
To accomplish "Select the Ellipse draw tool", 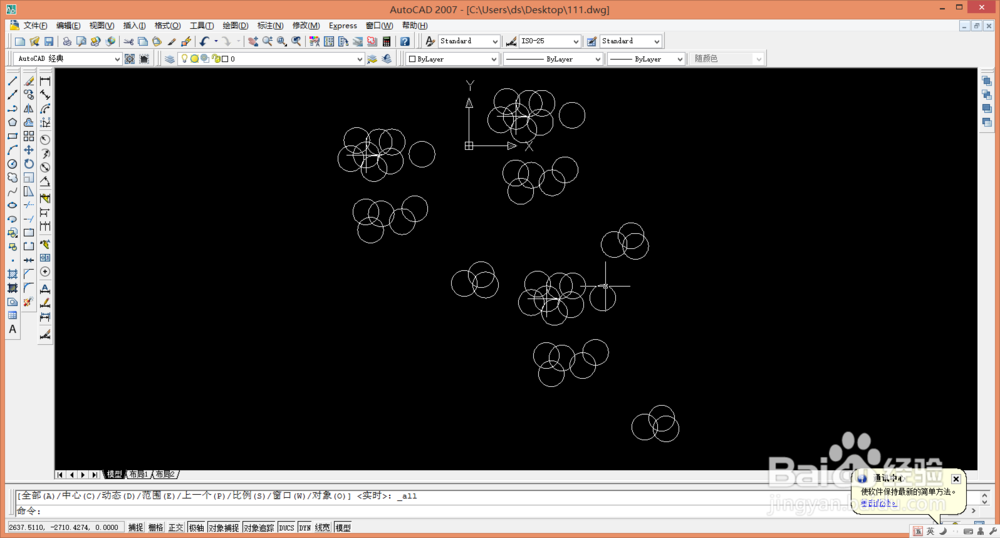I will [12, 205].
